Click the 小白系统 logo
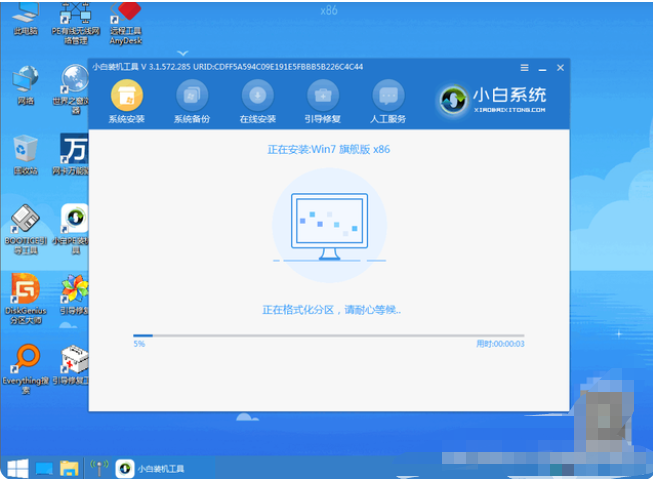653x479 pixels. [495, 99]
